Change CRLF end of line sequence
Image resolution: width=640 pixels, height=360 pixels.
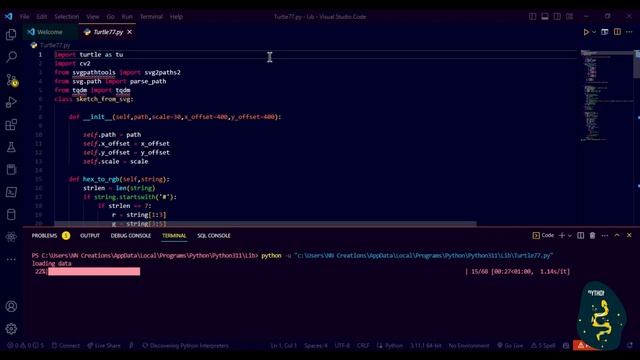pos(363,346)
